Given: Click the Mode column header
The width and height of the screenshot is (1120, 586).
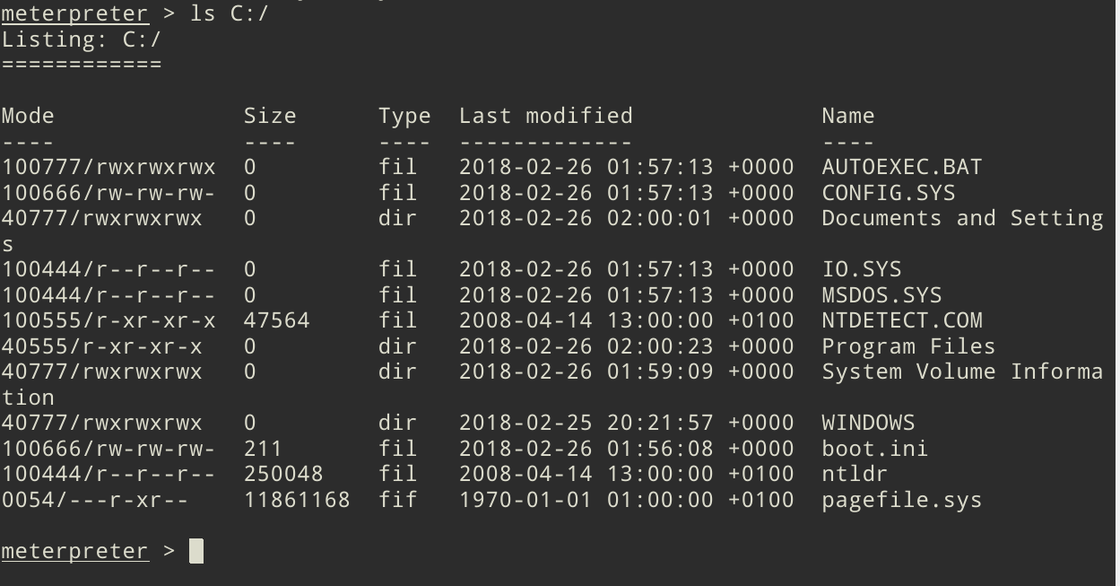Looking at the screenshot, I should [x=28, y=116].
